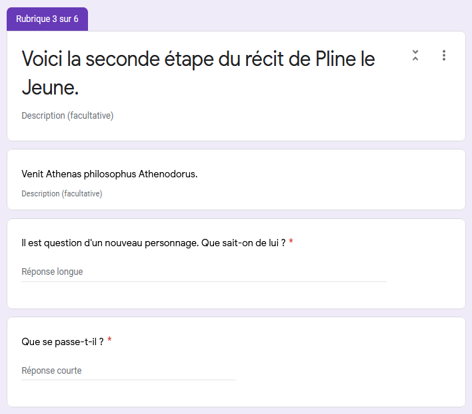Add description under the Venit Athenas title
Viewport: 472px width, 414px height.
coord(62,194)
